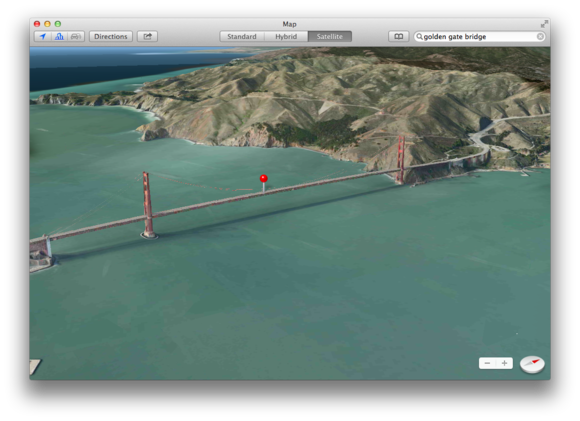This screenshot has height=421, width=580.
Task: Click the current location arrow icon
Action: click(x=43, y=37)
